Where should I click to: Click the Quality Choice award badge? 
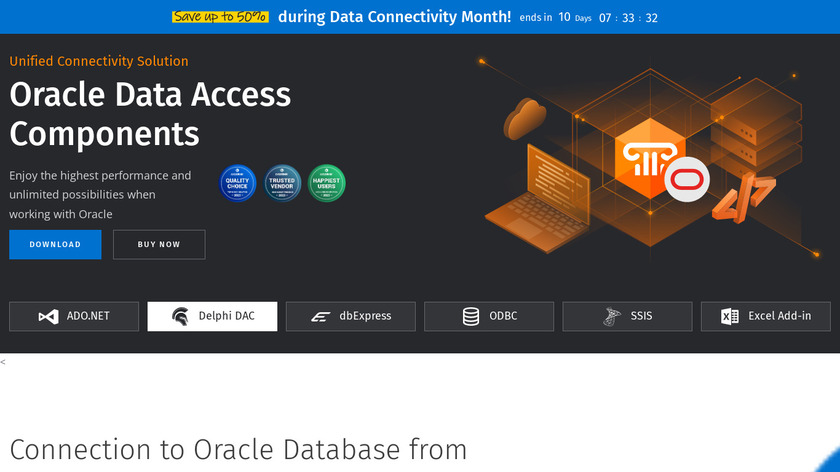coord(238,183)
